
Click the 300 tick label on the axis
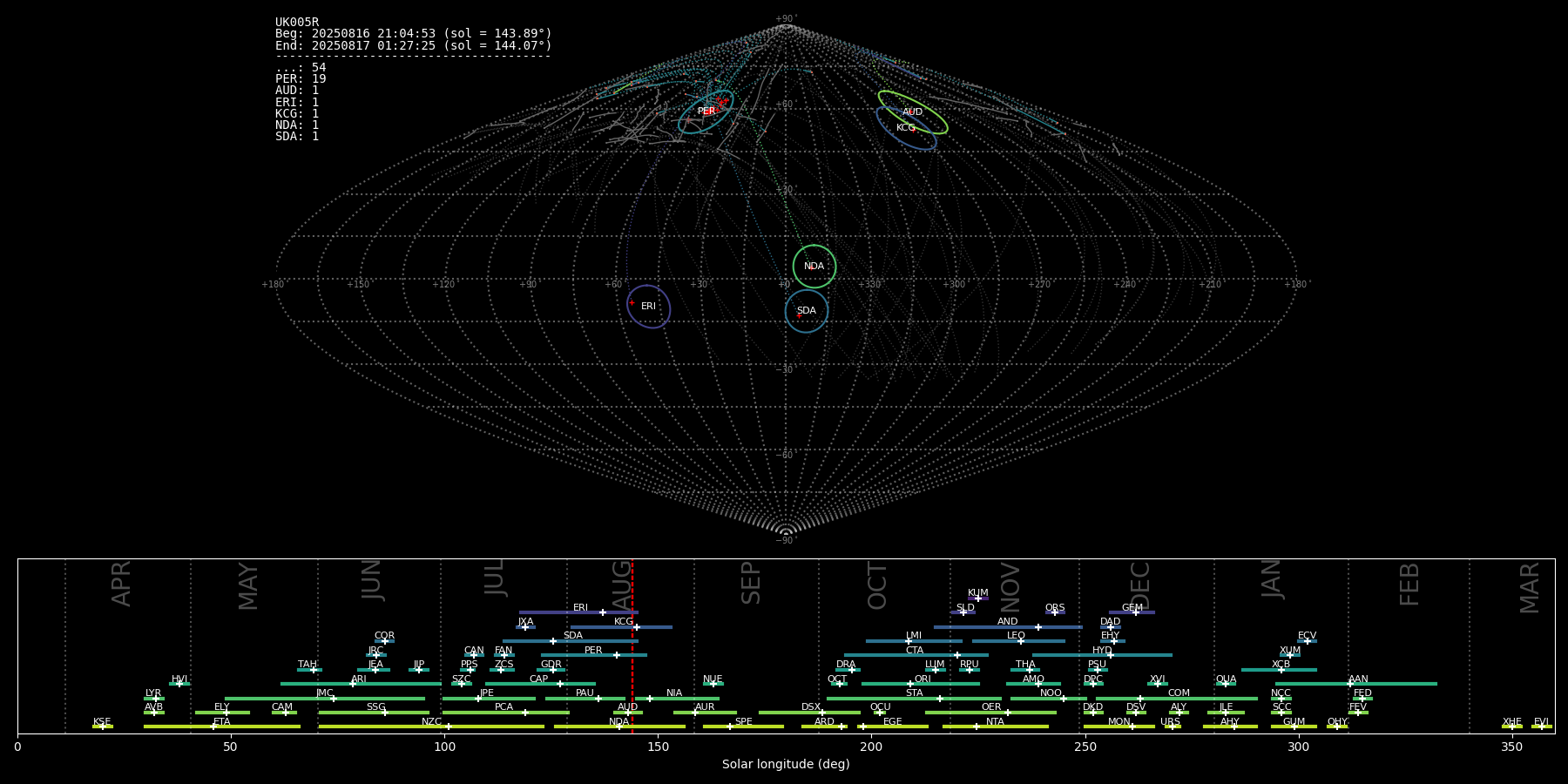pos(1298,747)
